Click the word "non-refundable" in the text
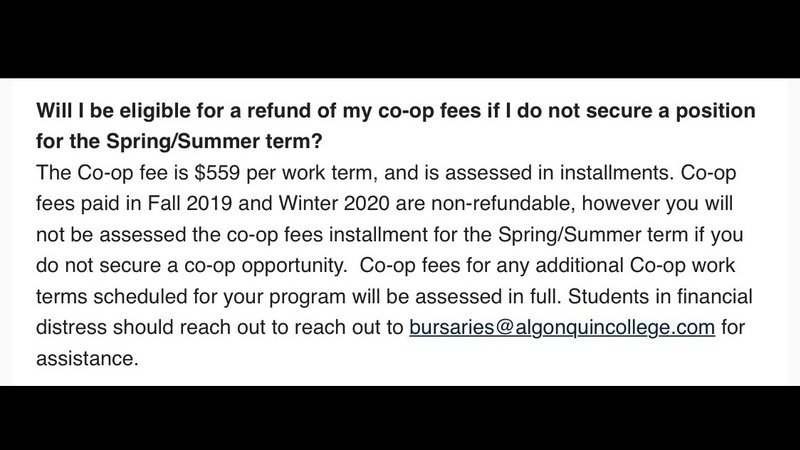Viewport: 800px width, 450px height. click(x=503, y=203)
